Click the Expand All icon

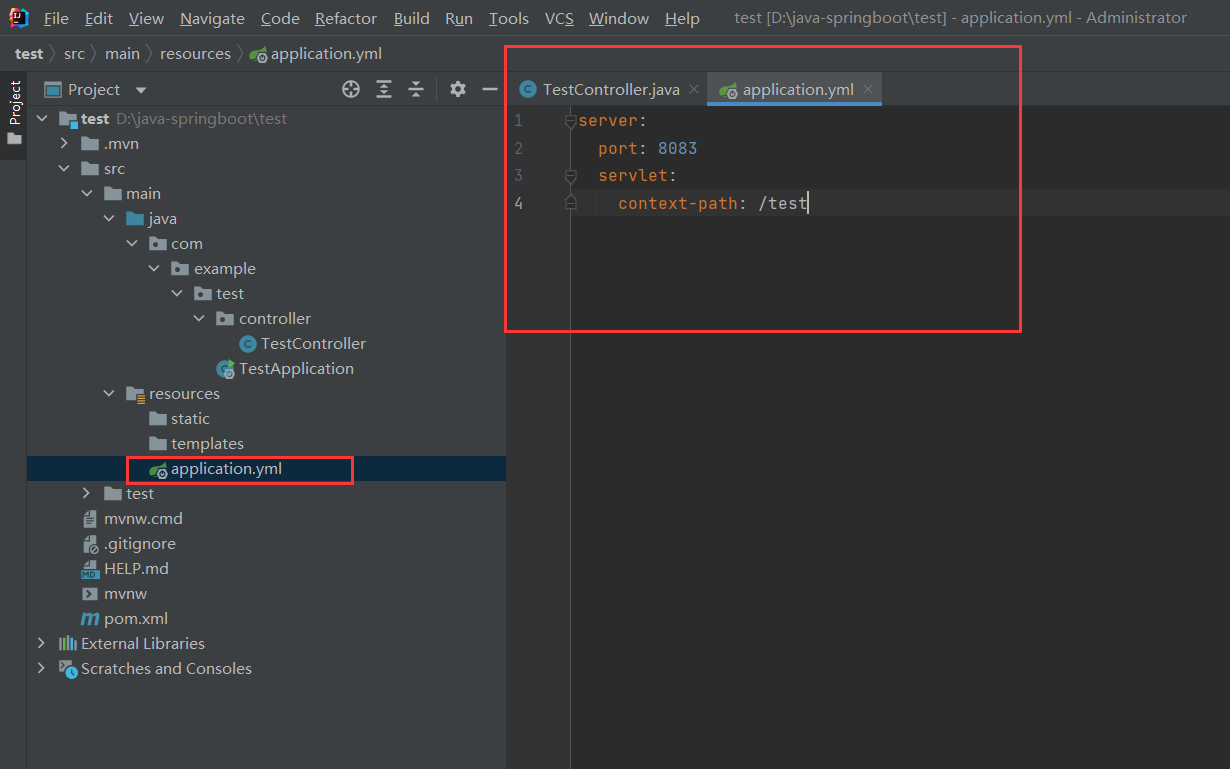pos(384,90)
